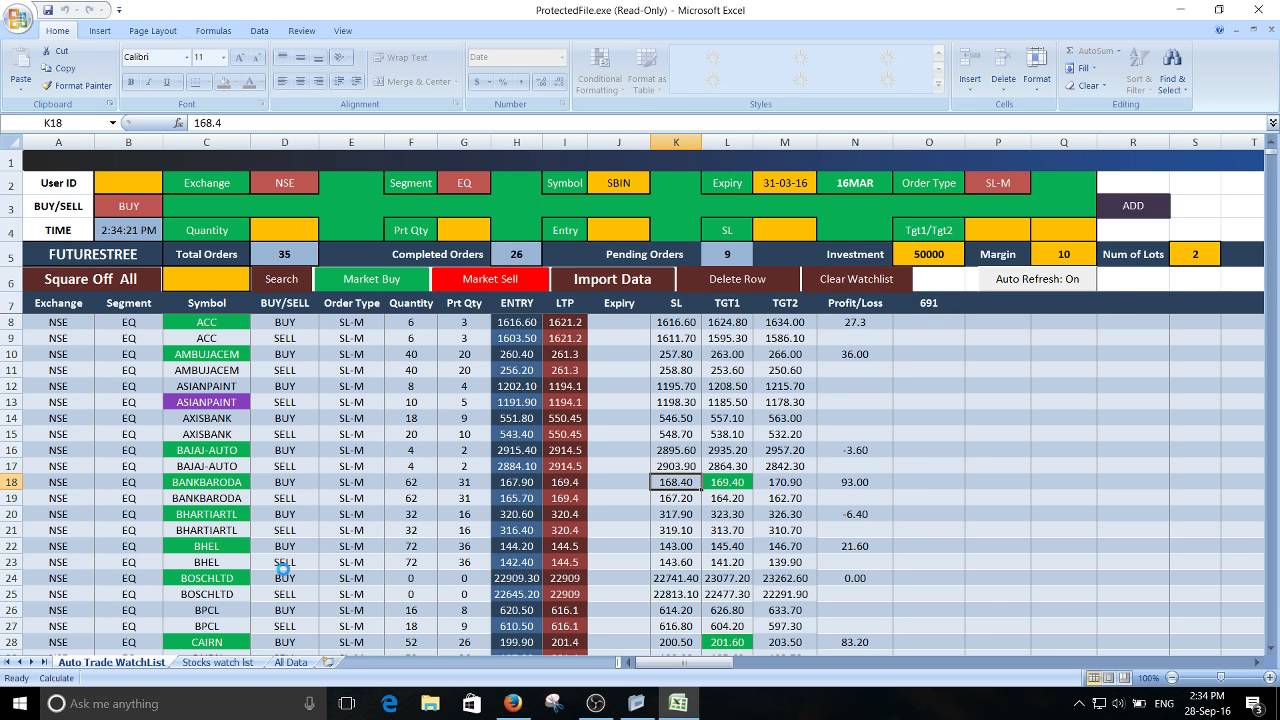Click the Market Buy button
Viewport: 1280px width, 720px height.
pyautogui.click(x=371, y=279)
